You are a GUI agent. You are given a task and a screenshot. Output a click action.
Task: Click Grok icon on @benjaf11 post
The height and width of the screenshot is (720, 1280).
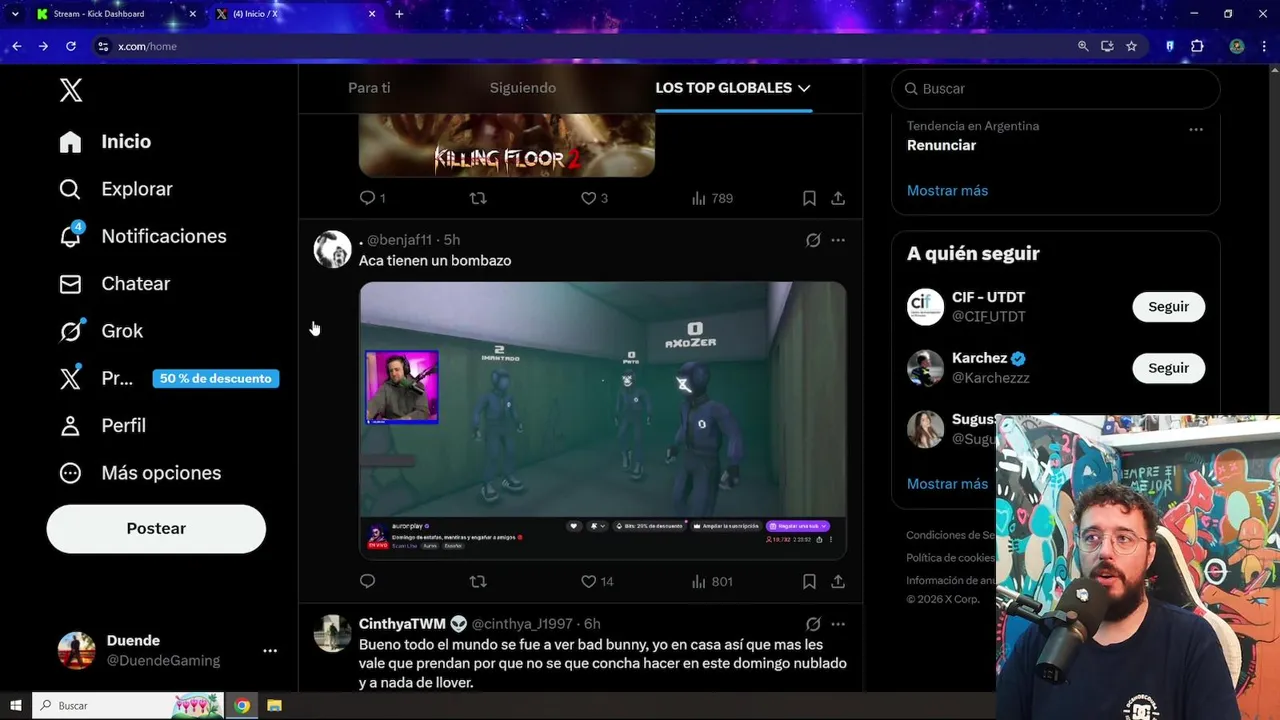click(813, 240)
